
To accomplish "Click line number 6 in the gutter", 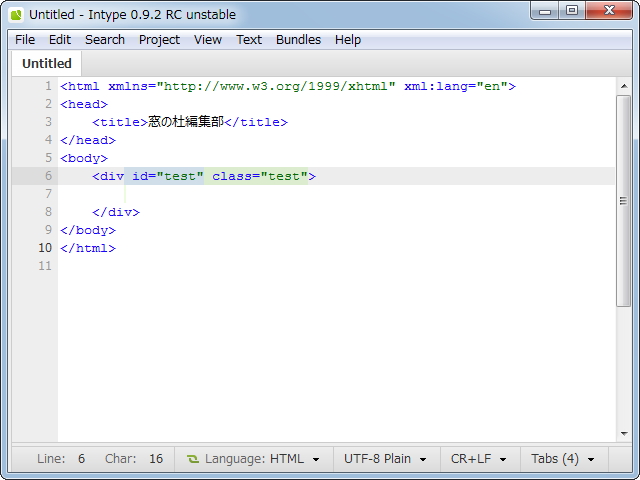I will coord(48,176).
